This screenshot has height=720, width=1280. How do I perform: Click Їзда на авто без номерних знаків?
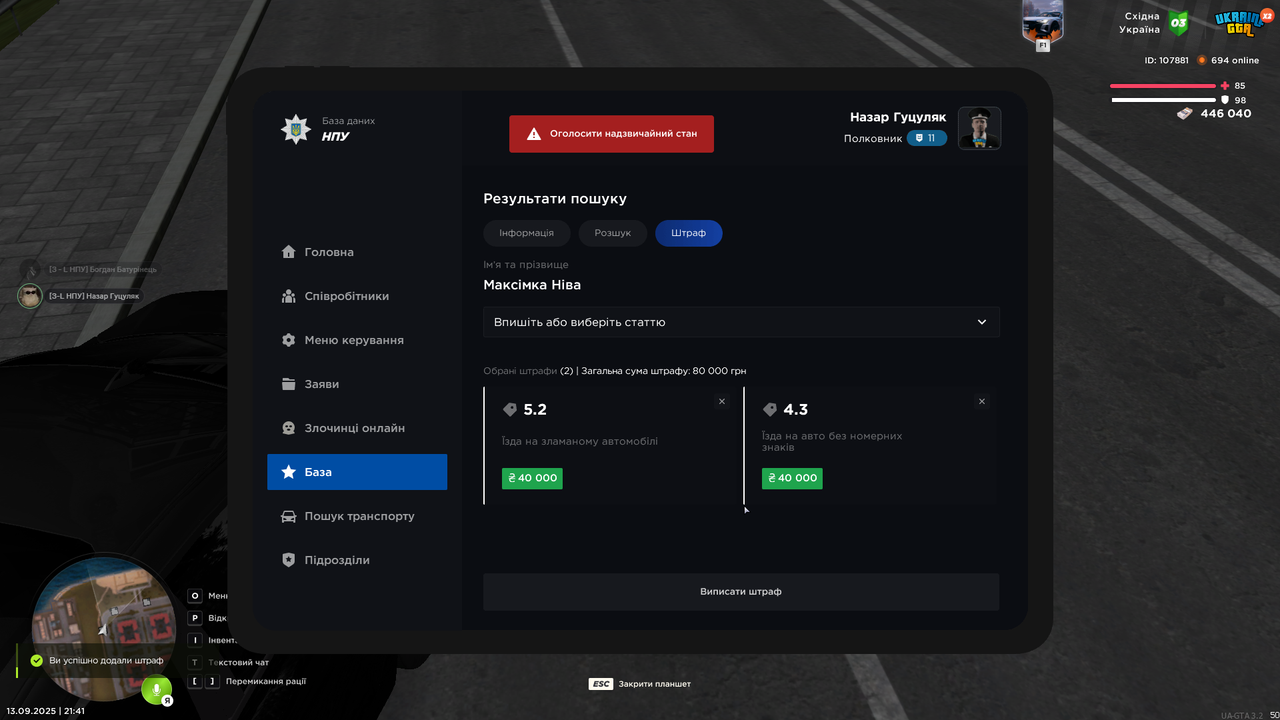coord(832,441)
